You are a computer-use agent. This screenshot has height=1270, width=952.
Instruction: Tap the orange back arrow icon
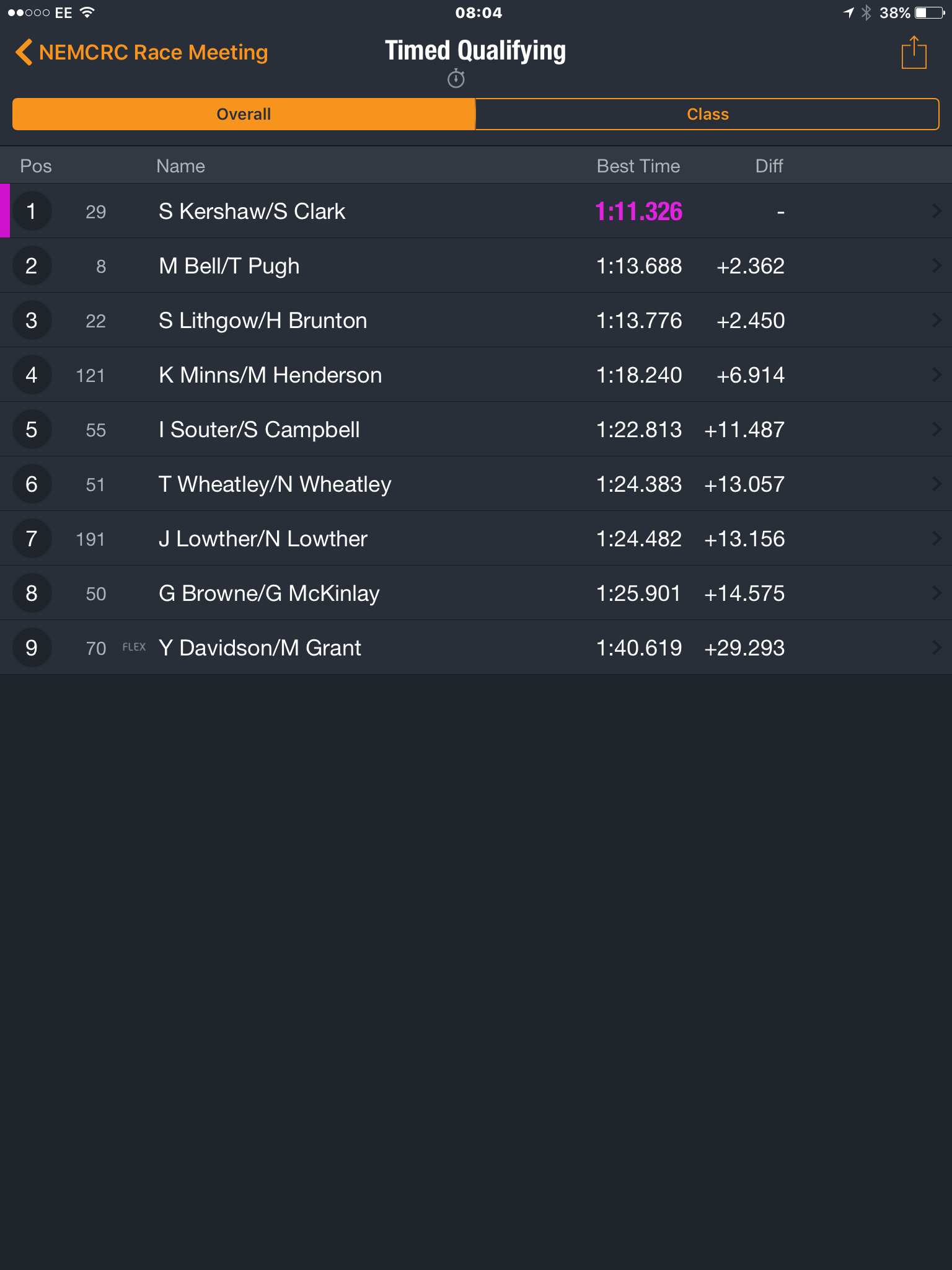24,52
